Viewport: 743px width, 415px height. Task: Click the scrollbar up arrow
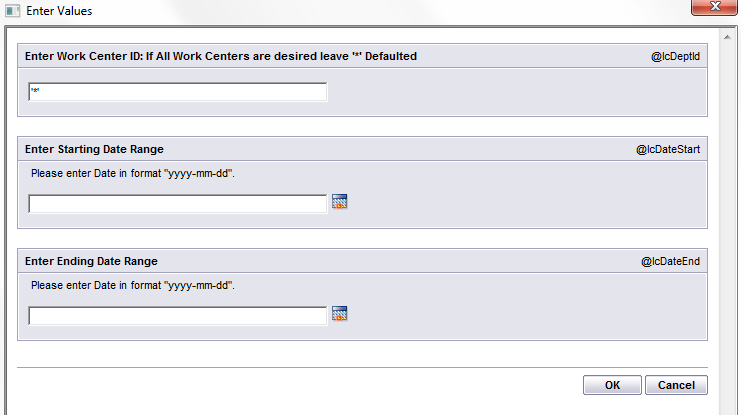(x=727, y=37)
